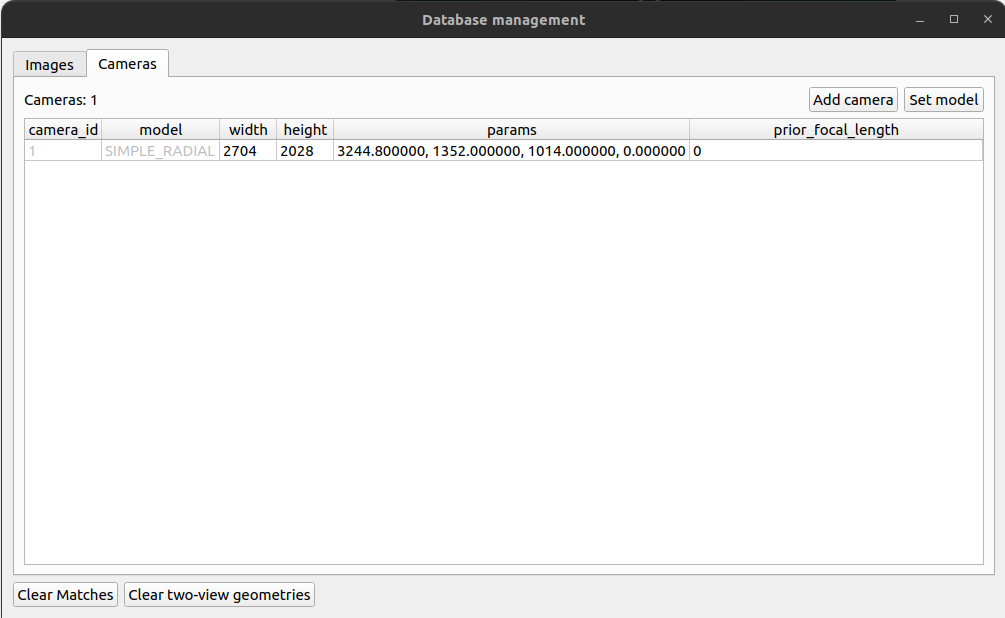Screen dimensions: 1005x618
Task: Select the width value 2704
Action: click(247, 151)
